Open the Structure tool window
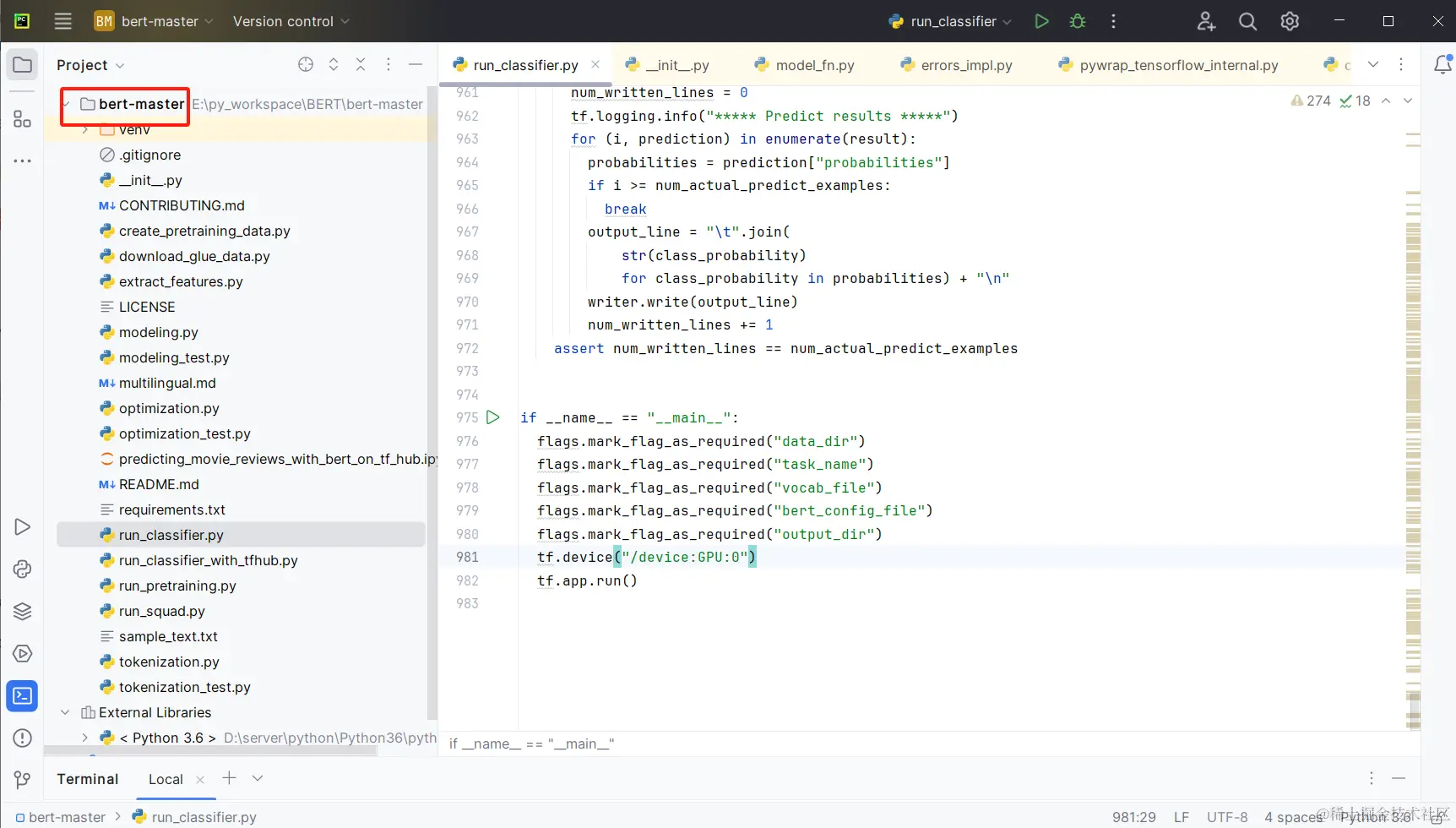 coord(23,119)
